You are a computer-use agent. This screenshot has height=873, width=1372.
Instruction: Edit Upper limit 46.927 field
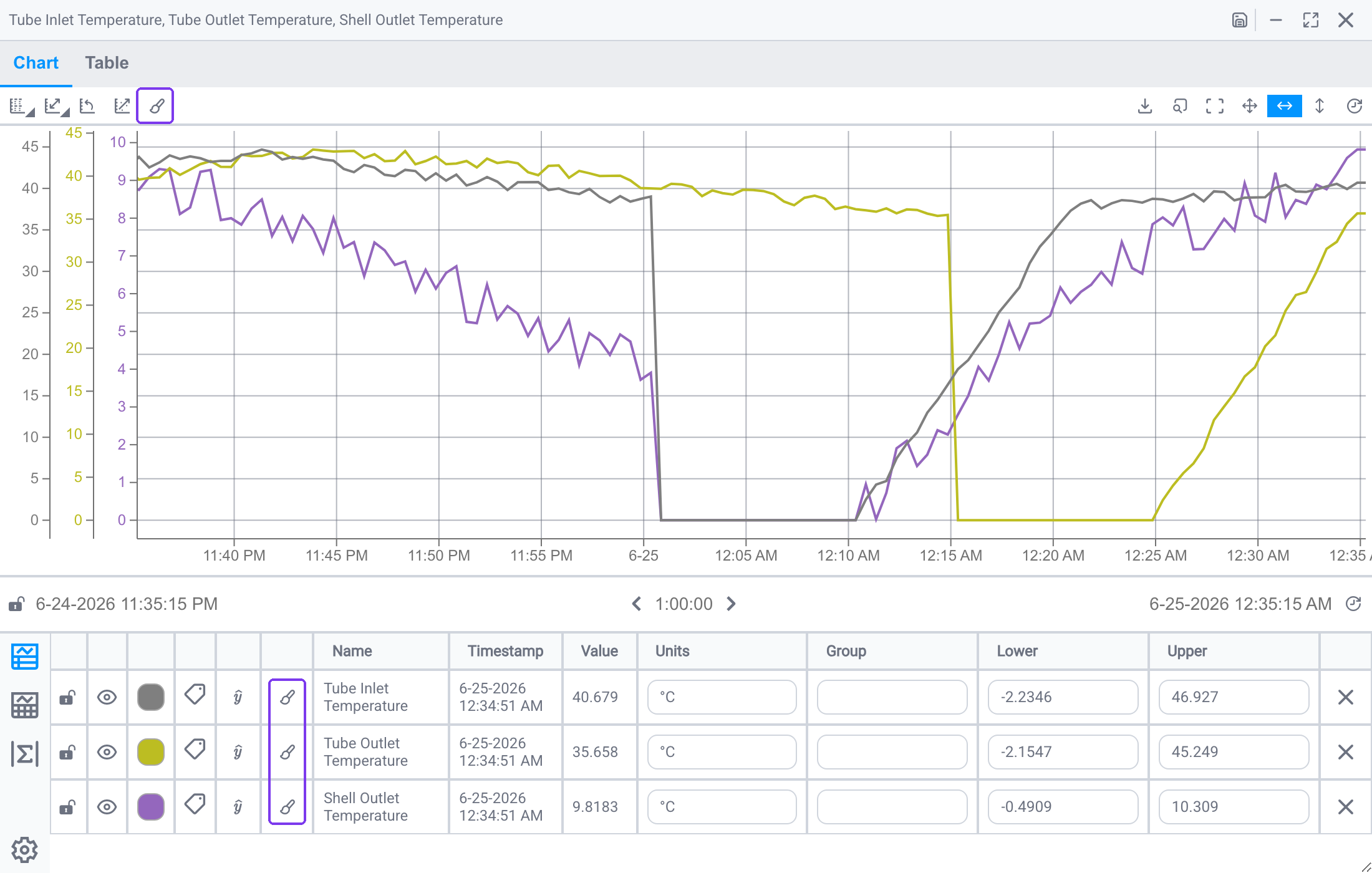pos(1234,697)
